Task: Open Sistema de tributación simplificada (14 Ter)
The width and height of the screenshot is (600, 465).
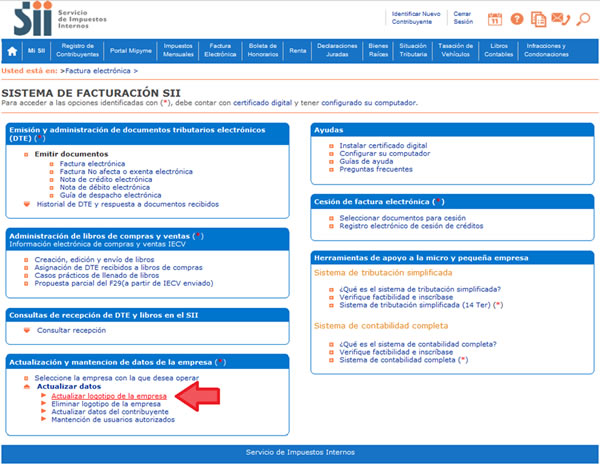Action: click(421, 305)
